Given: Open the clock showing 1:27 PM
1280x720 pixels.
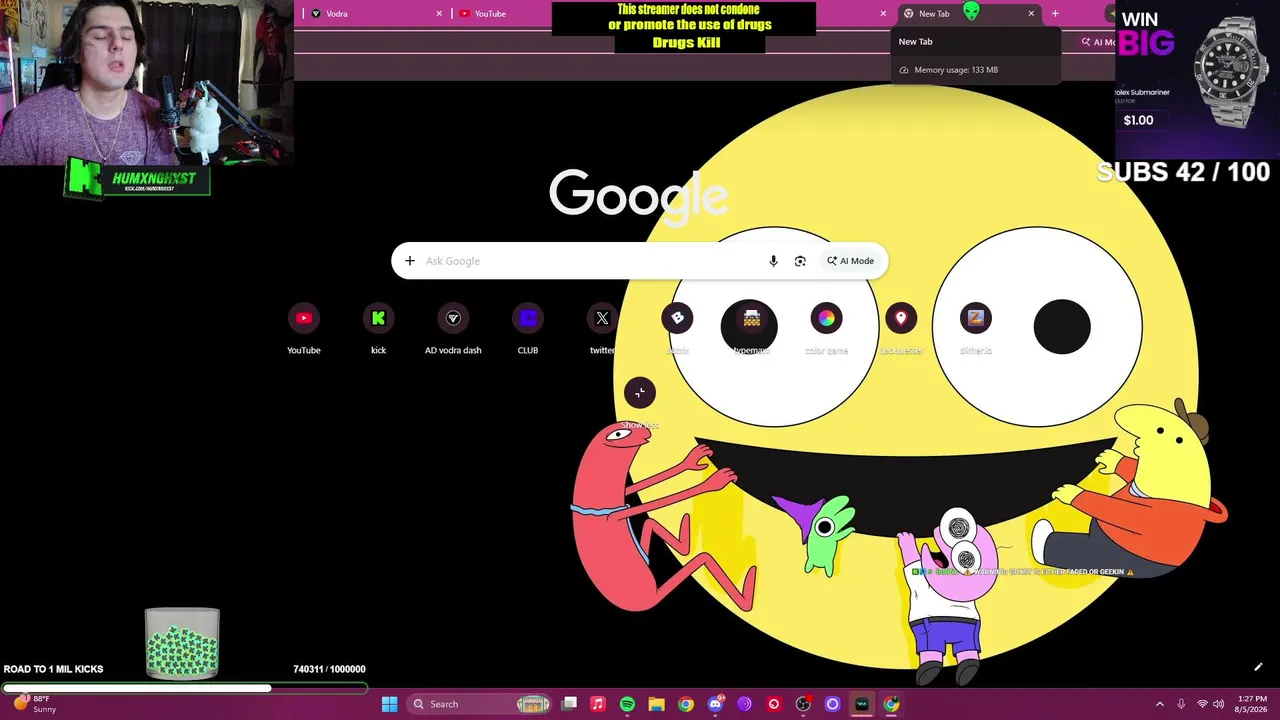Looking at the screenshot, I should pyautogui.click(x=1252, y=704).
